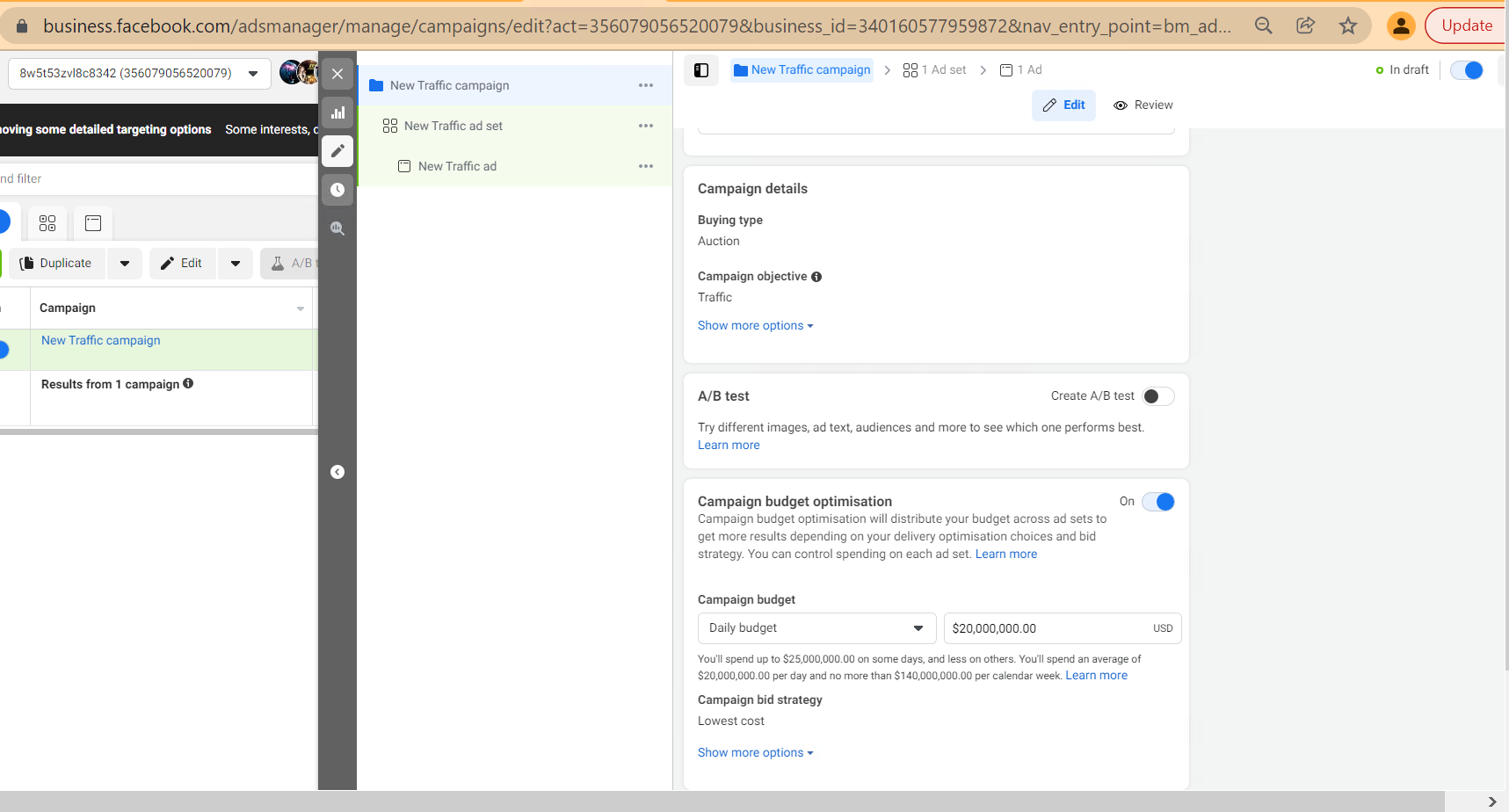1509x812 pixels.
Task: Open the Edit dropdown arrow in toolbar
Action: pyautogui.click(x=236, y=264)
